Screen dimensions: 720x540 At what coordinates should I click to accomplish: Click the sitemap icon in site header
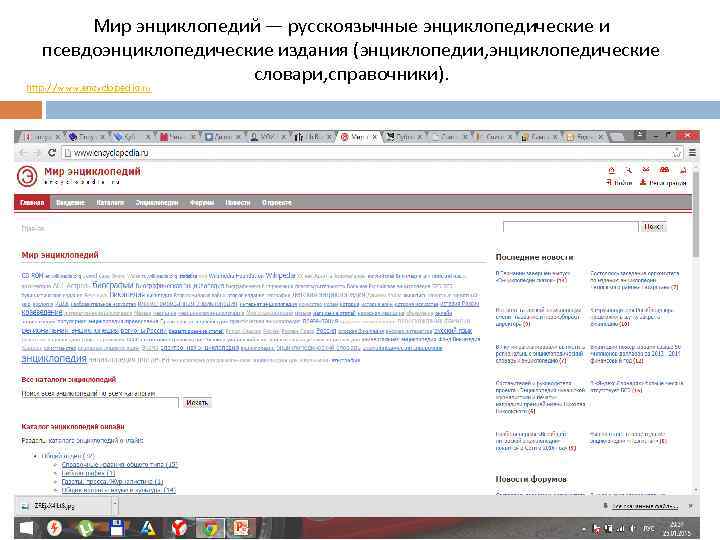(664, 170)
